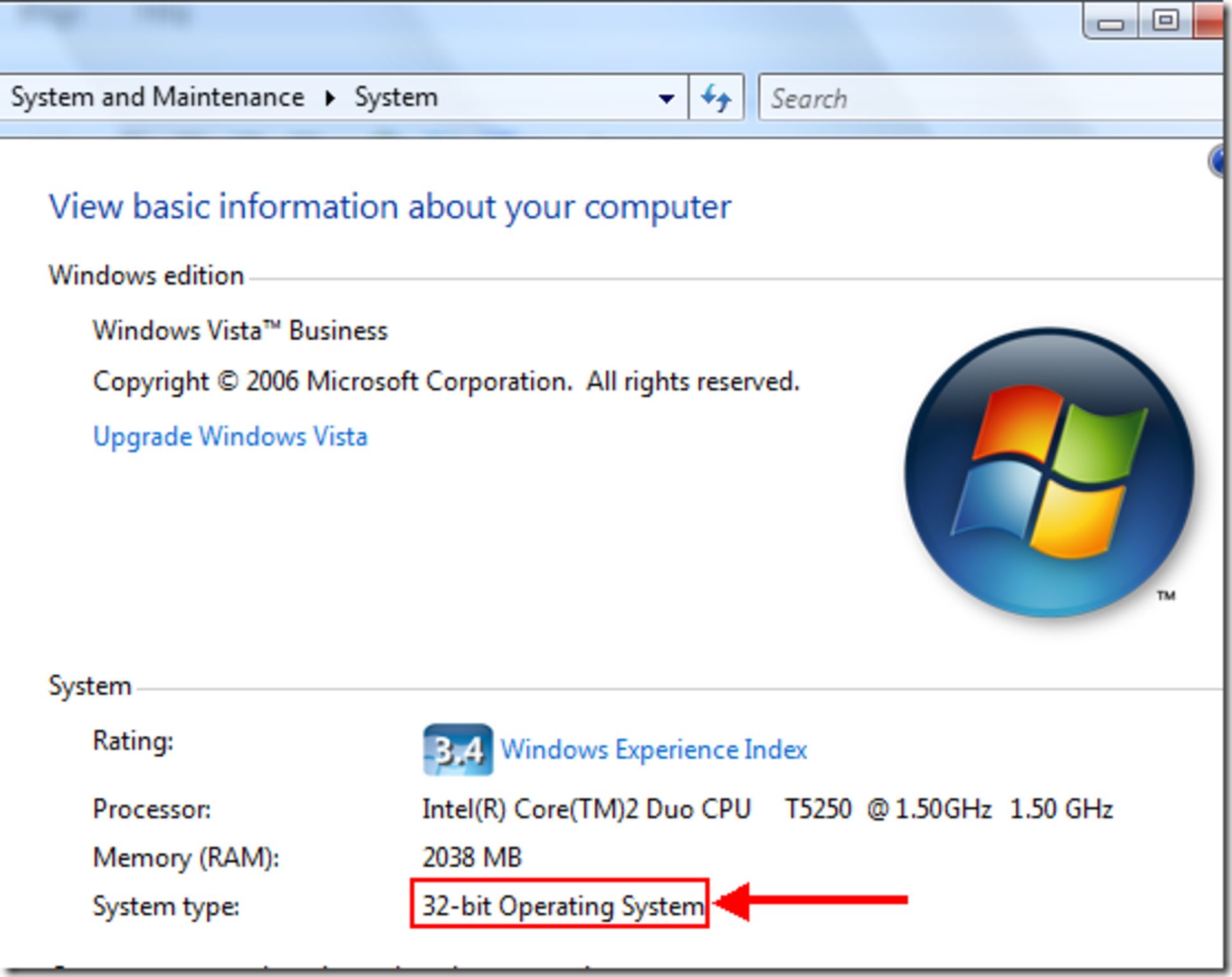1232x977 pixels.
Task: Select the System breadcrumb entry
Action: (x=396, y=98)
